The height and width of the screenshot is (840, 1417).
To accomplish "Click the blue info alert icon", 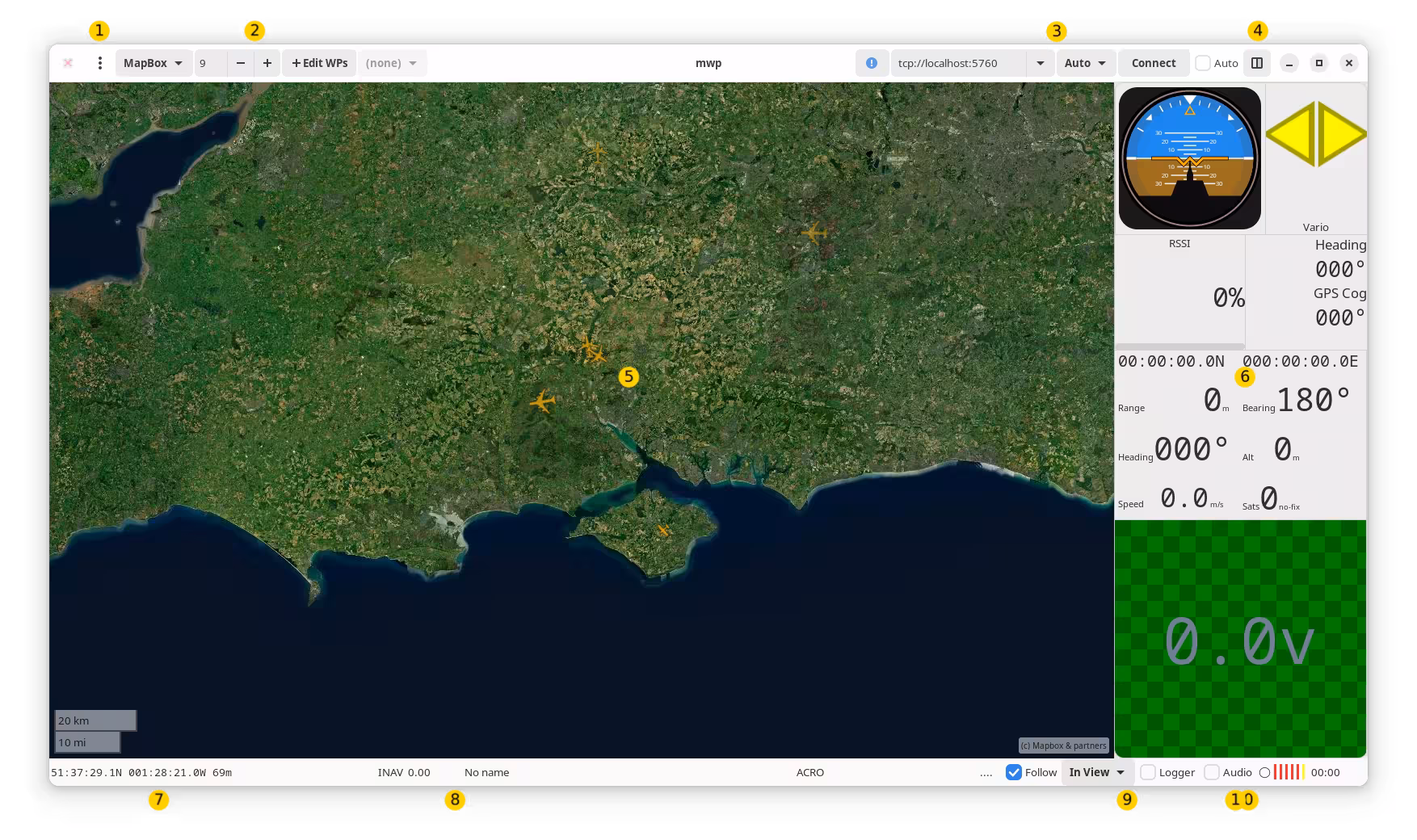I will pos(872,63).
